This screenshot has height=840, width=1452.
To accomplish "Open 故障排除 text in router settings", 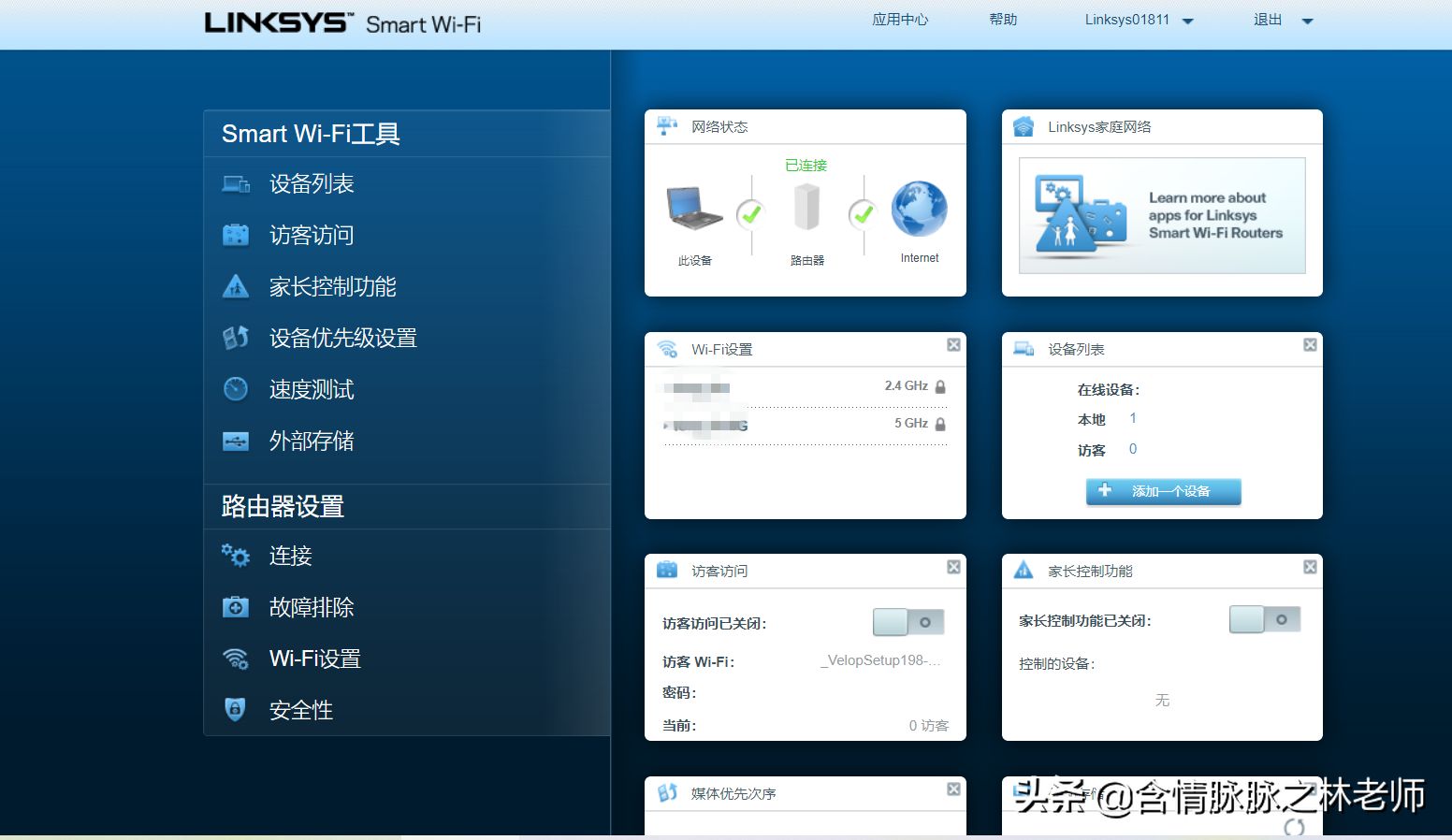I will pos(312,607).
